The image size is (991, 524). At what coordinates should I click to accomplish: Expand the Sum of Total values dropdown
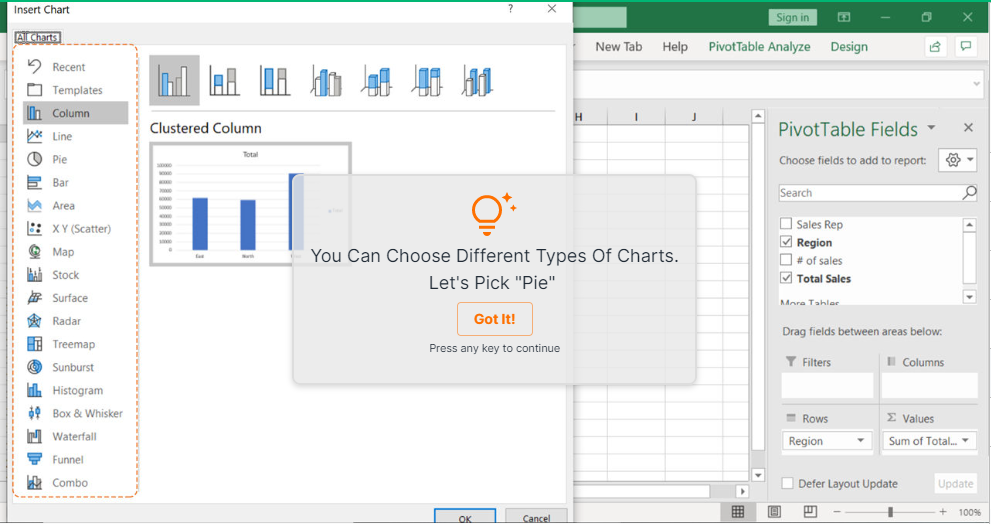[x=965, y=441]
